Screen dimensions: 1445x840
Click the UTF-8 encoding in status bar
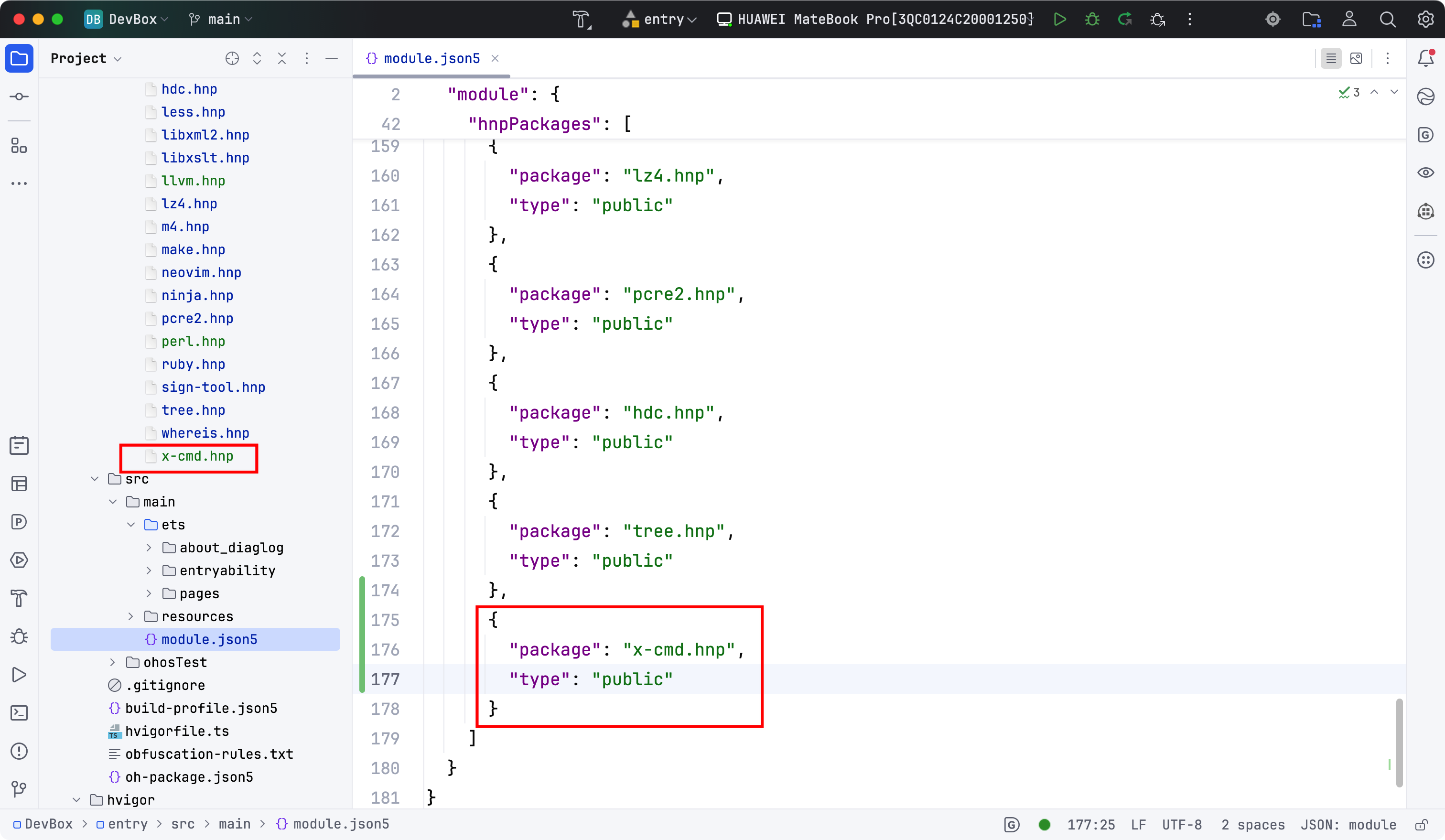tap(1181, 825)
